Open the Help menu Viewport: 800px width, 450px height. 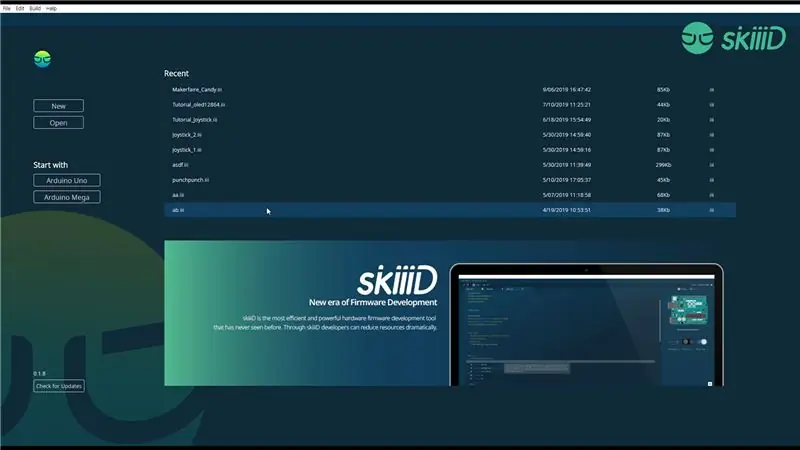pyautogui.click(x=52, y=8)
